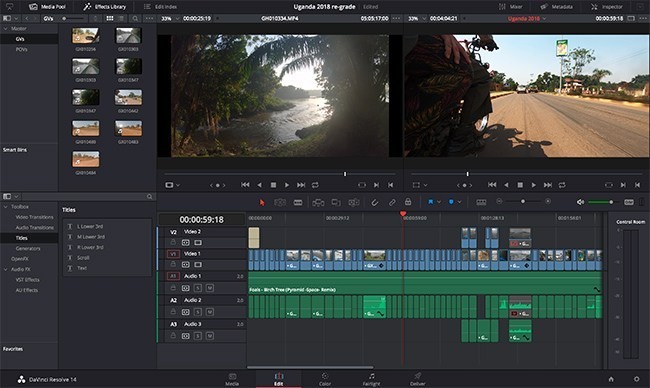
Task: Search the media pool with magnifier icon
Action: (135, 19)
